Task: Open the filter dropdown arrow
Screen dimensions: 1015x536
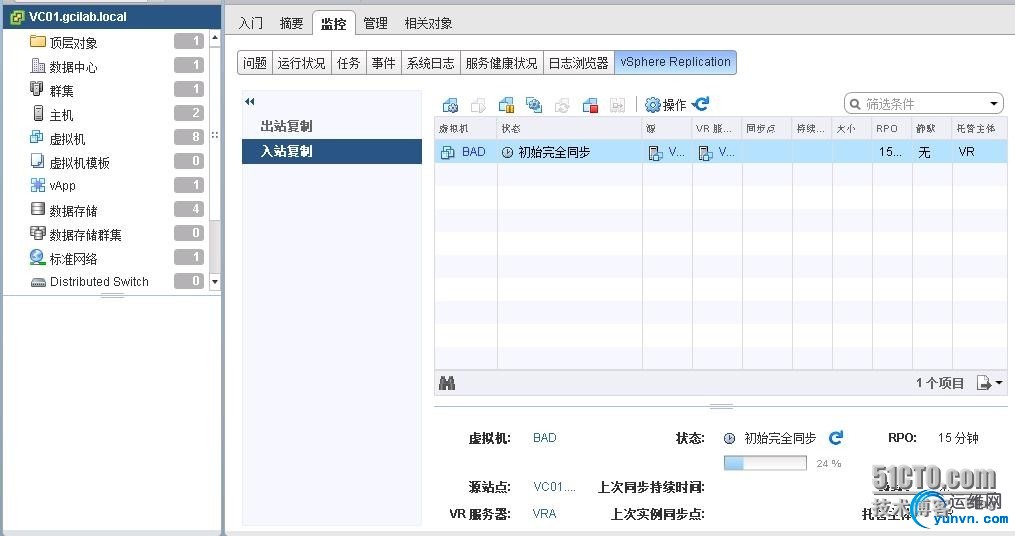Action: [994, 104]
